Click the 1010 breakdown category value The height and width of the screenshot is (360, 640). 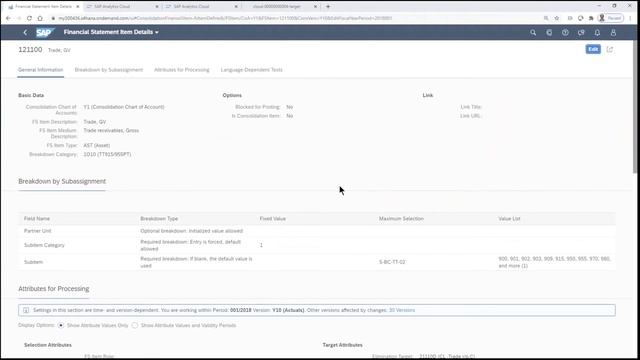(x=107, y=154)
